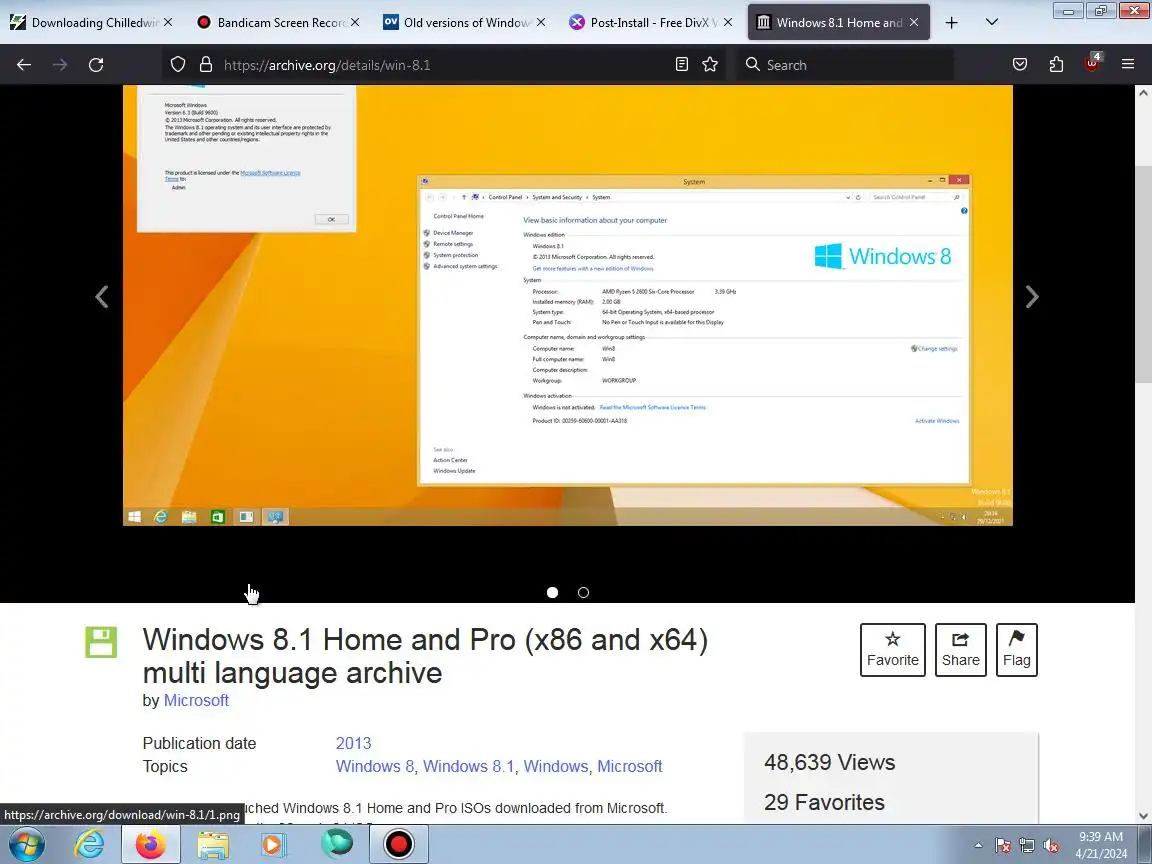
Task: Show next image with the right carousel arrow
Action: pyautogui.click(x=1032, y=297)
